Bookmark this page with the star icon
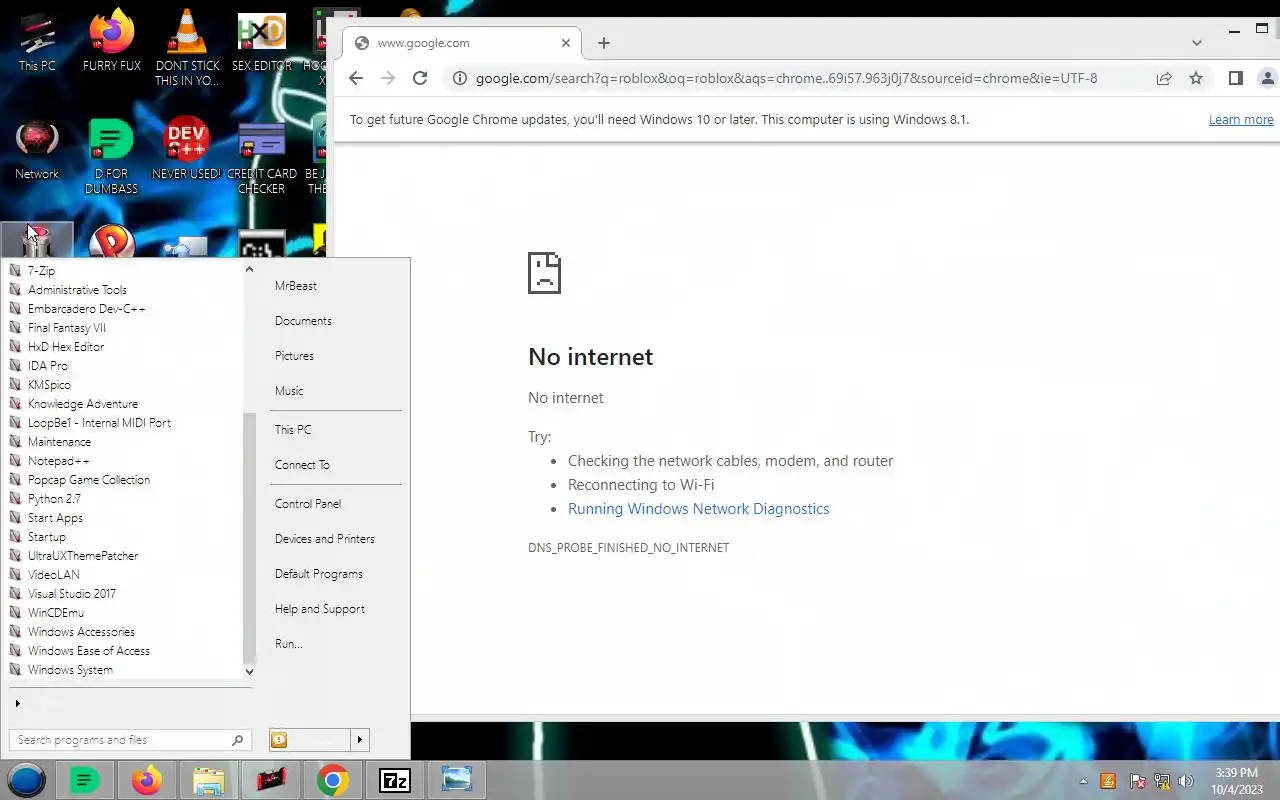This screenshot has height=800, width=1280. pyautogui.click(x=1196, y=78)
